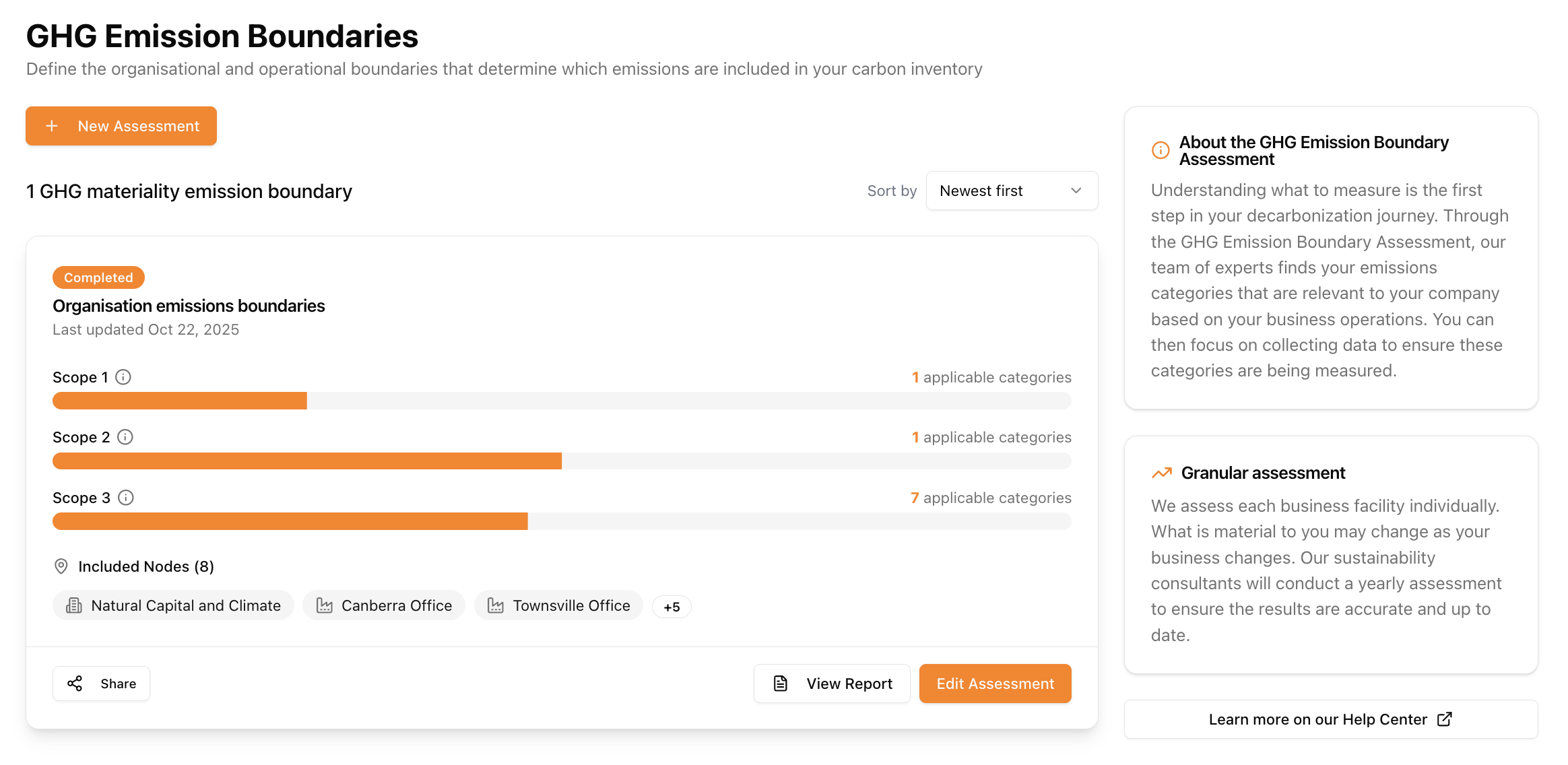
Task: Click the Share icon on the assessment card
Action: pos(75,683)
